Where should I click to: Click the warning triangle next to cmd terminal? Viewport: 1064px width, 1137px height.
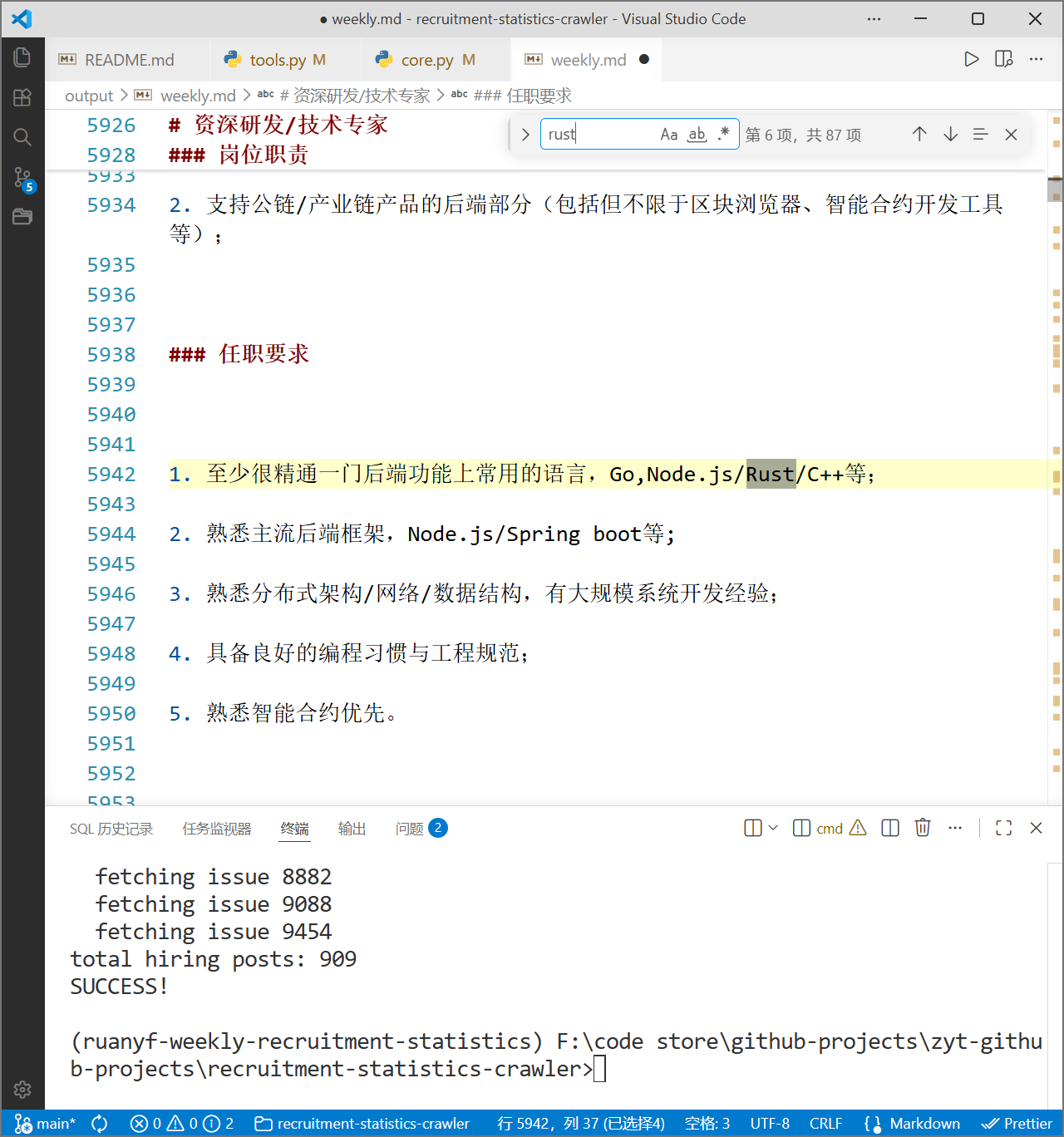pyautogui.click(x=858, y=828)
